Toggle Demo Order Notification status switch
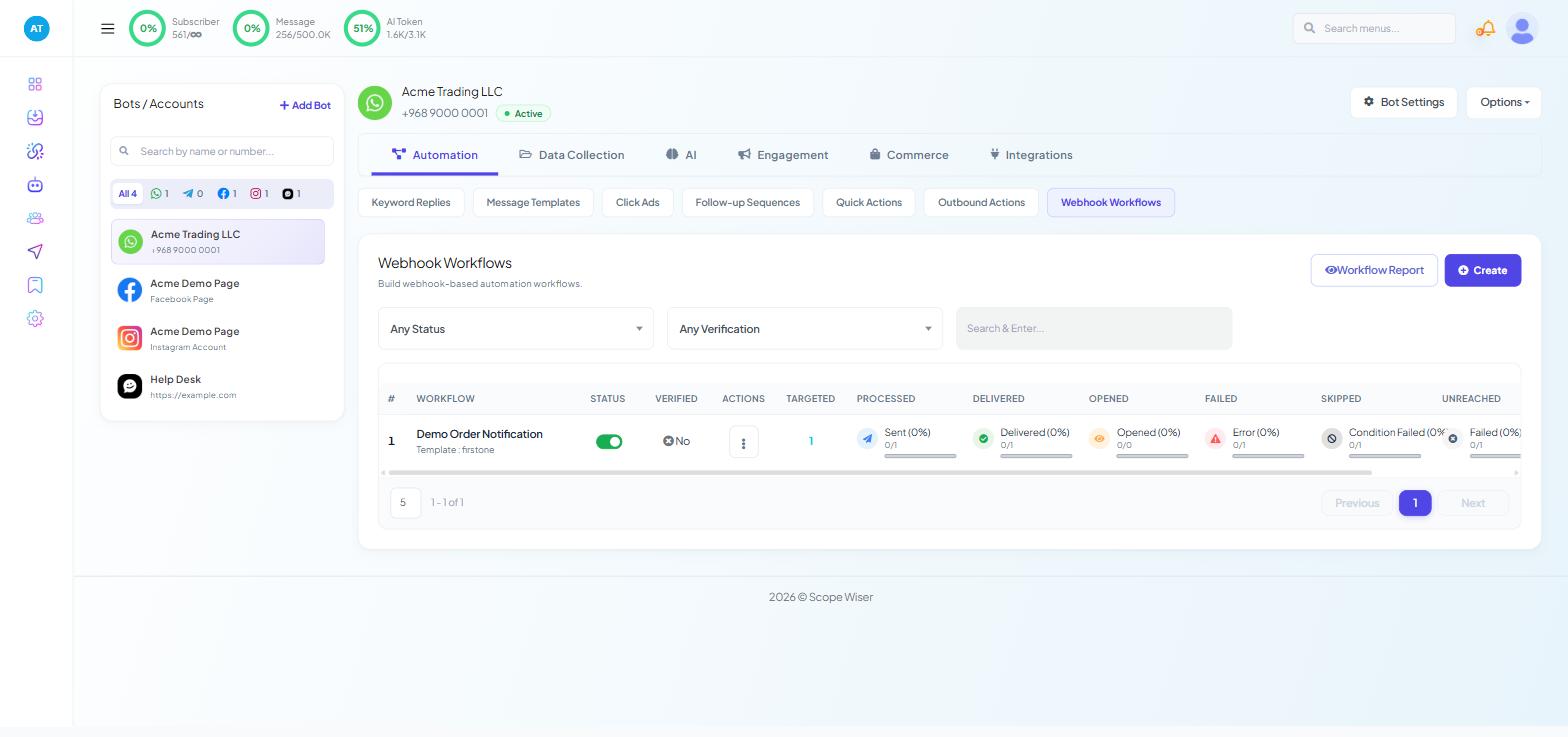1568x737 pixels. 609,441
